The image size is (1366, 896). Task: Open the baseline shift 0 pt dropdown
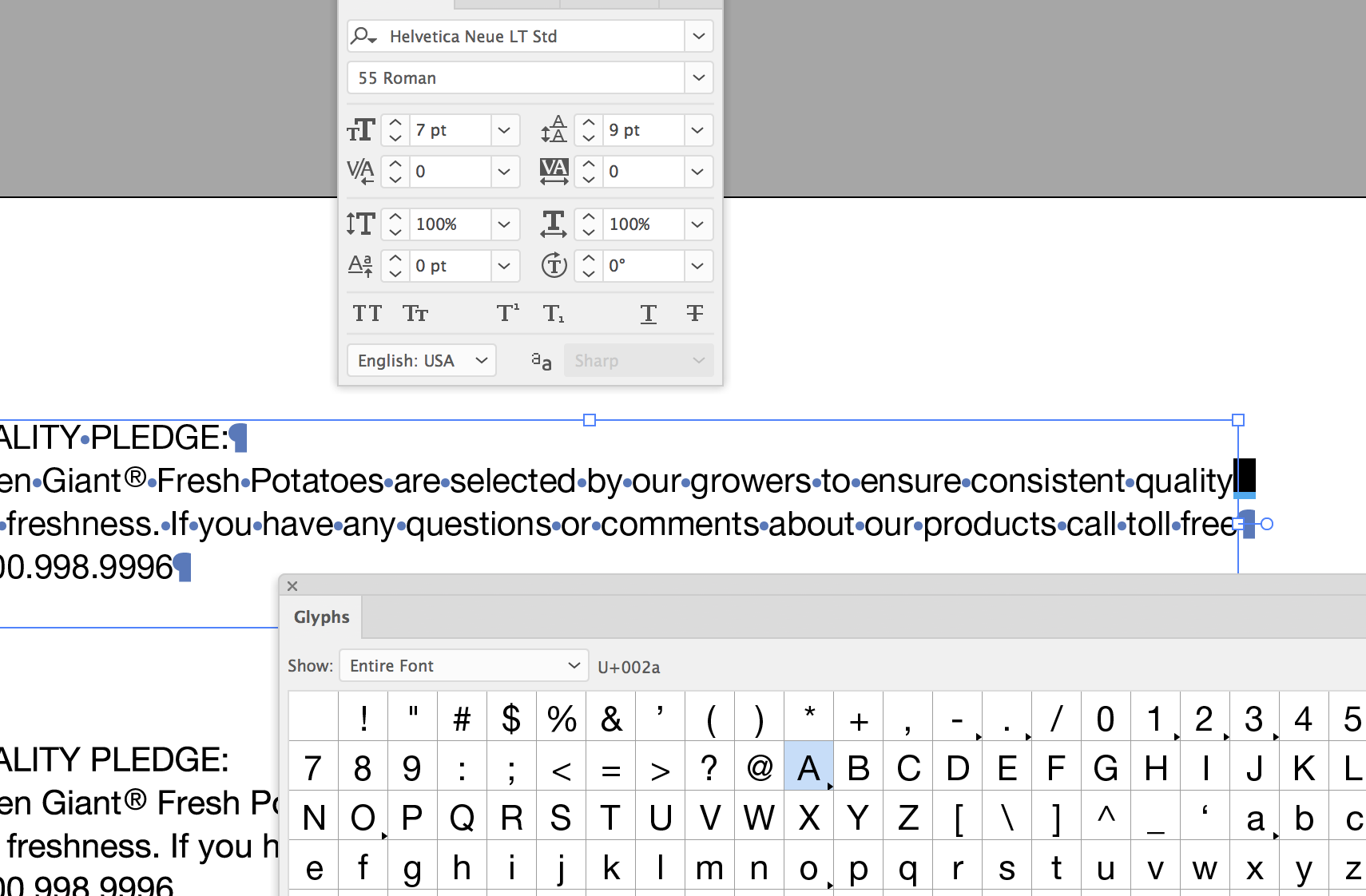click(x=504, y=266)
